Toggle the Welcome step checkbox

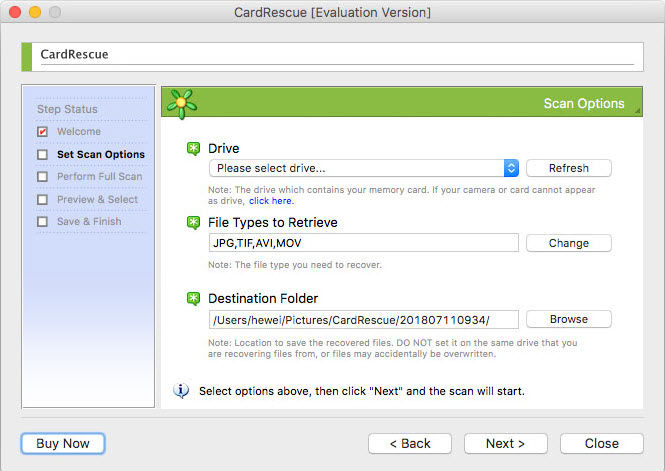42,132
